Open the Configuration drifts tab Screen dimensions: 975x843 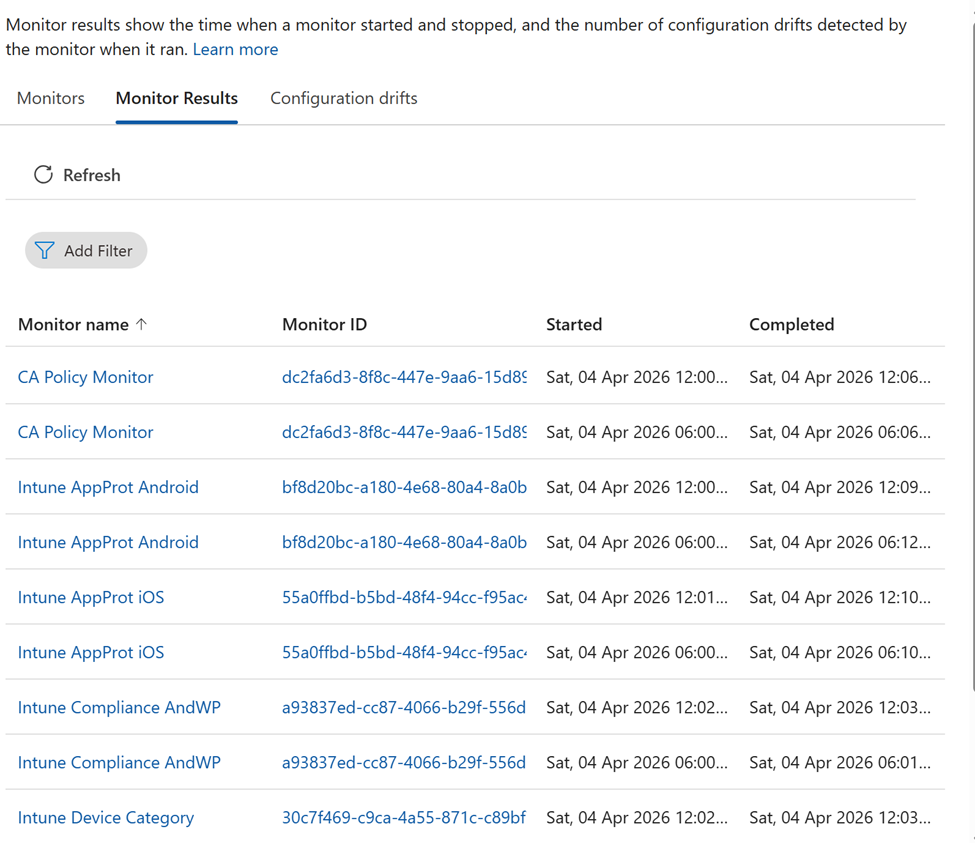[x=344, y=98]
